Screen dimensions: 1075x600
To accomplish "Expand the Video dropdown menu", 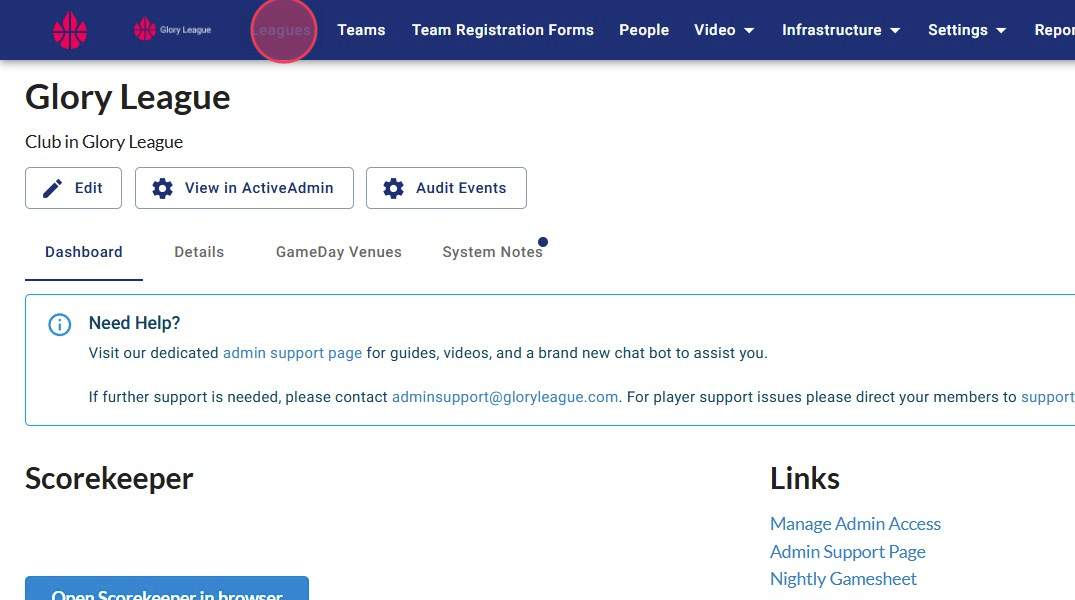I will click(x=724, y=30).
